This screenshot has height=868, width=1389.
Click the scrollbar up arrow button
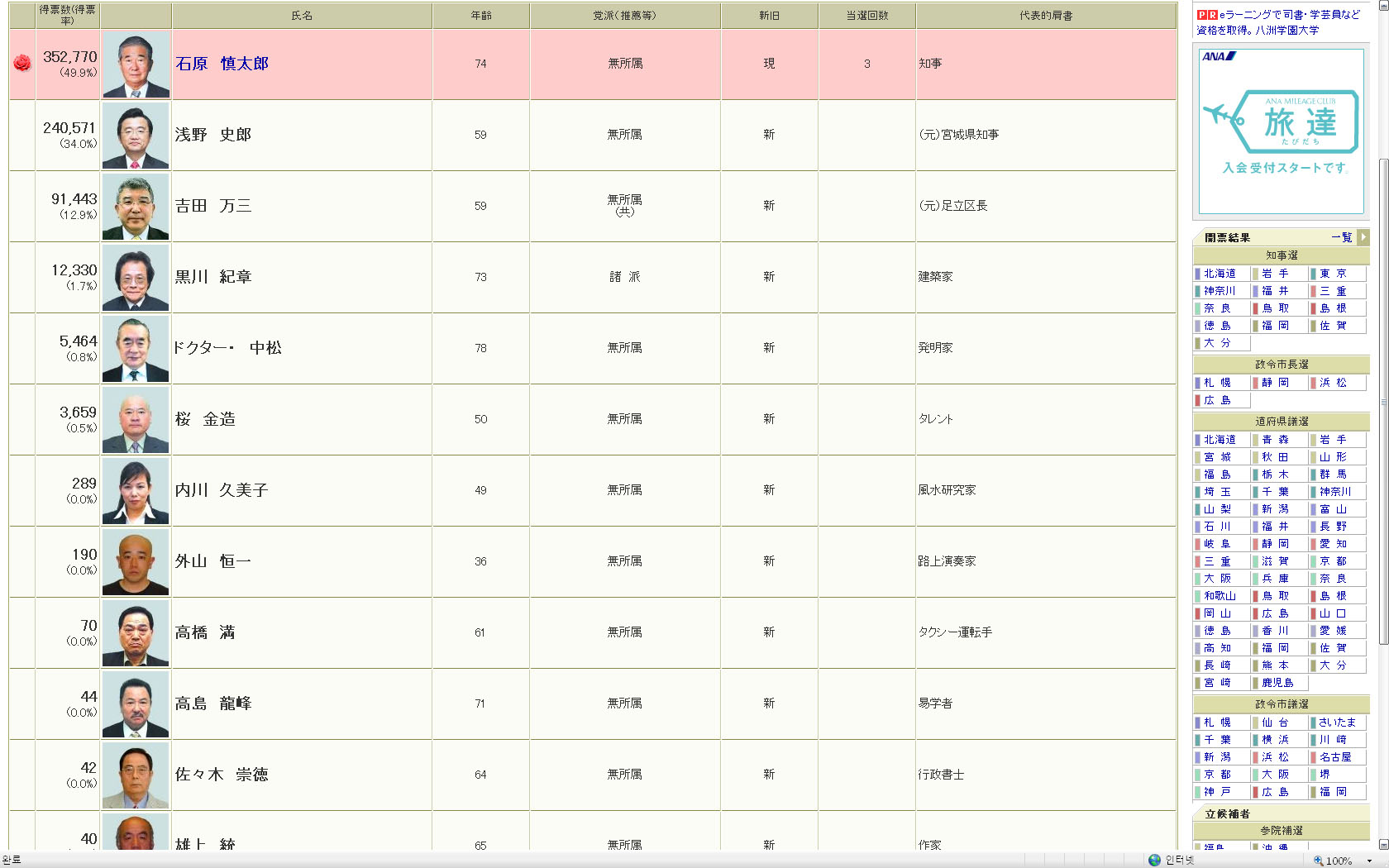(x=1383, y=5)
